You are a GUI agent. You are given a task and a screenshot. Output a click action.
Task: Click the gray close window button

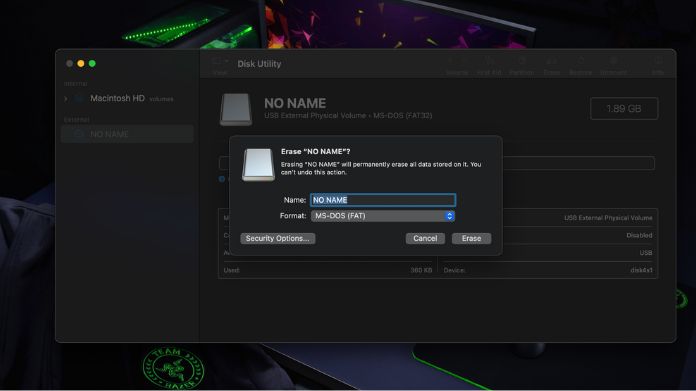point(69,63)
